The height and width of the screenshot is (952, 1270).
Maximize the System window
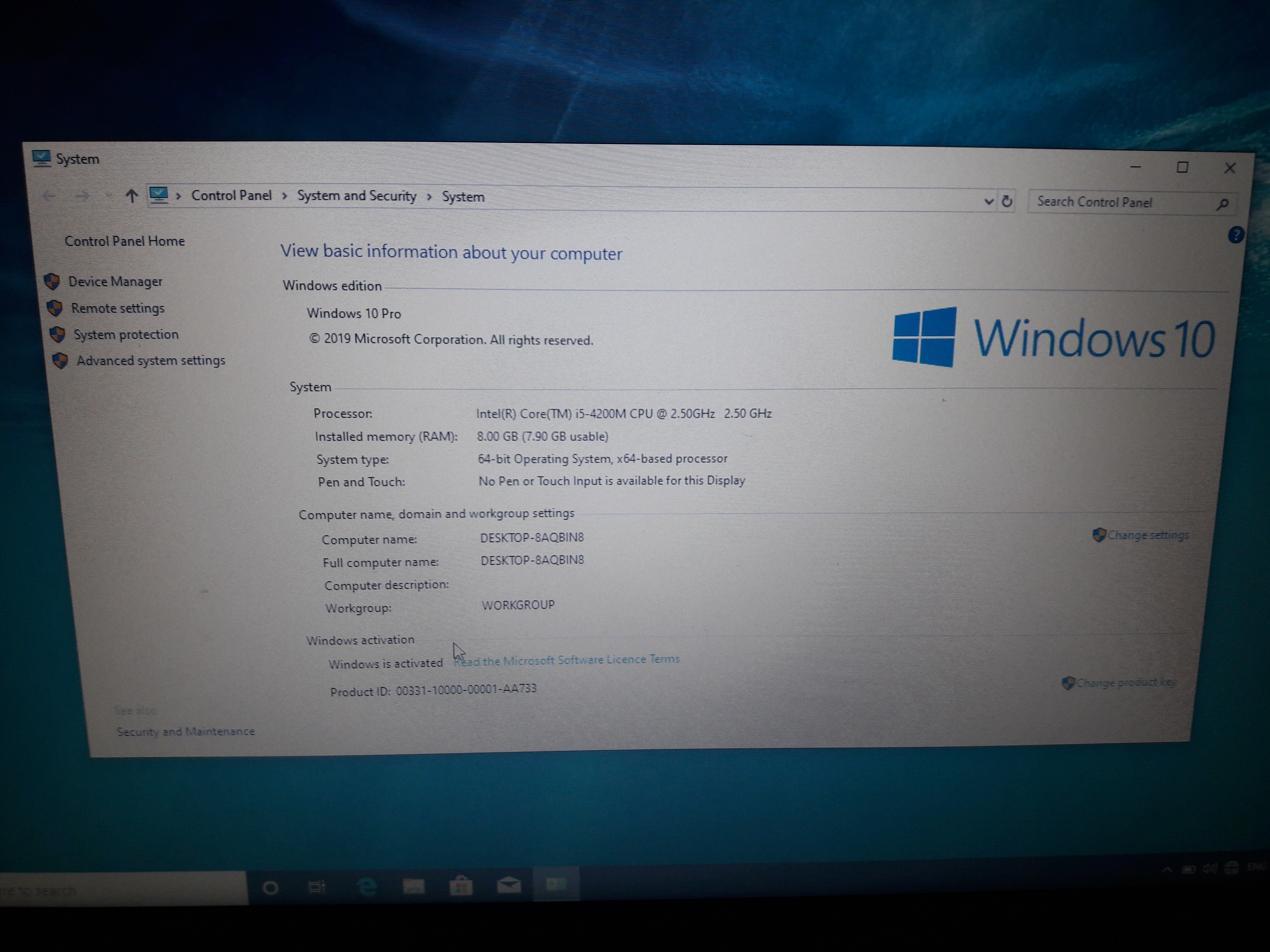pyautogui.click(x=1182, y=167)
